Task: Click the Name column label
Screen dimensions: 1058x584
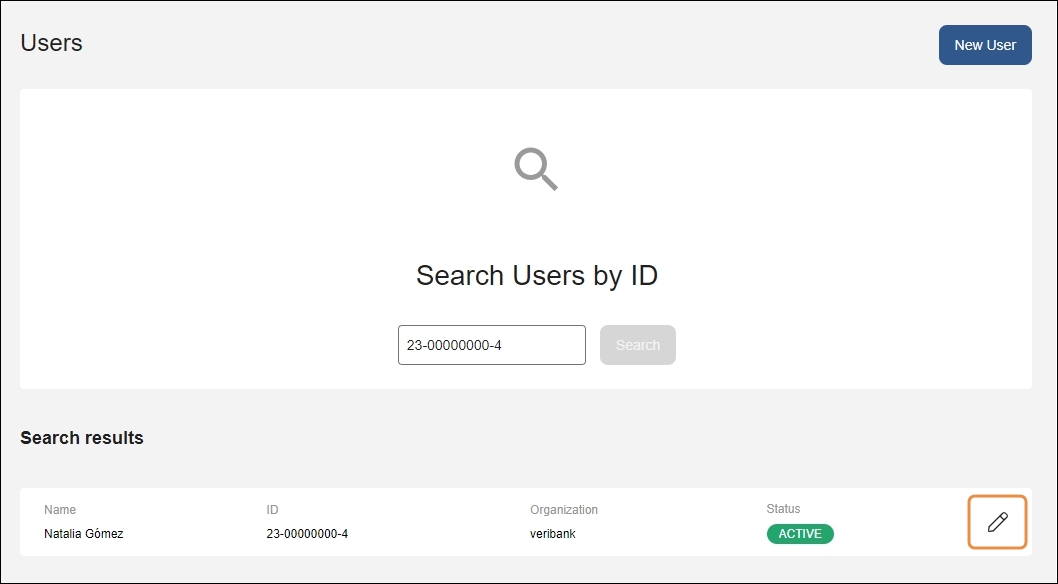Action: pos(60,510)
